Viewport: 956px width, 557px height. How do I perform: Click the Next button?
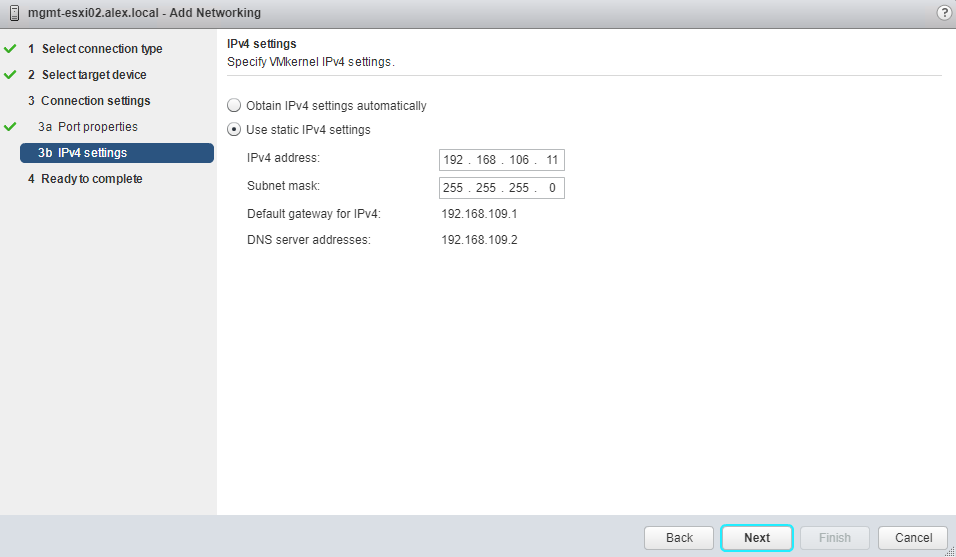tap(757, 537)
